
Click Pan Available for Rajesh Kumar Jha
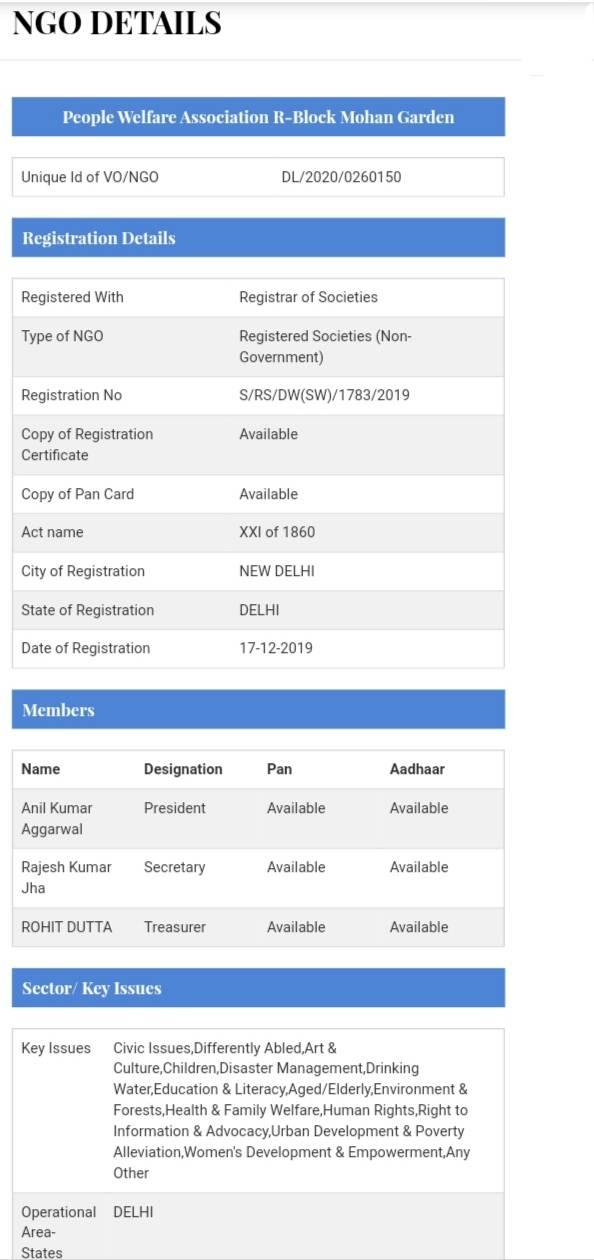point(296,867)
